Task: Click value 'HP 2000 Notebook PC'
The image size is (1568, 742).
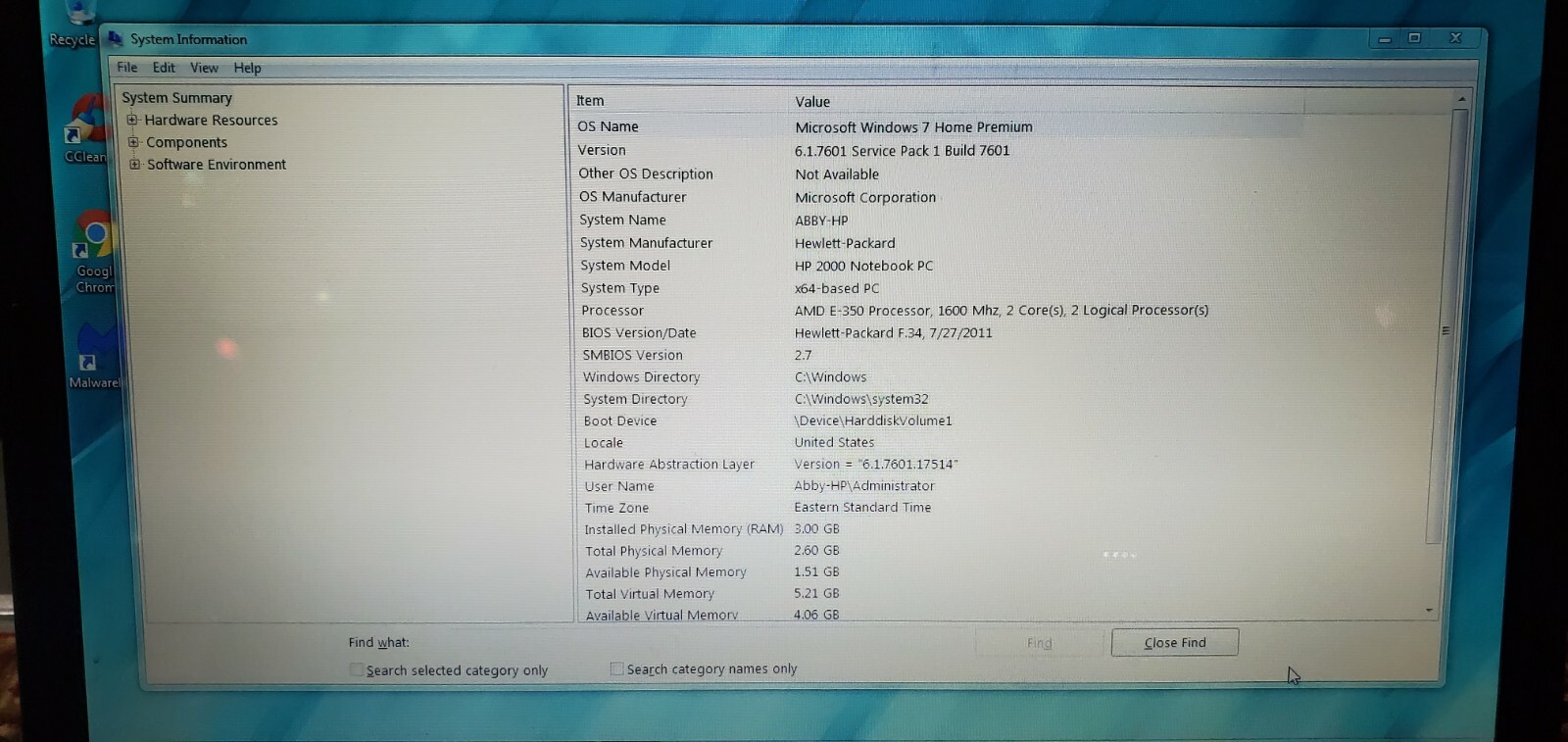Action: [x=864, y=266]
